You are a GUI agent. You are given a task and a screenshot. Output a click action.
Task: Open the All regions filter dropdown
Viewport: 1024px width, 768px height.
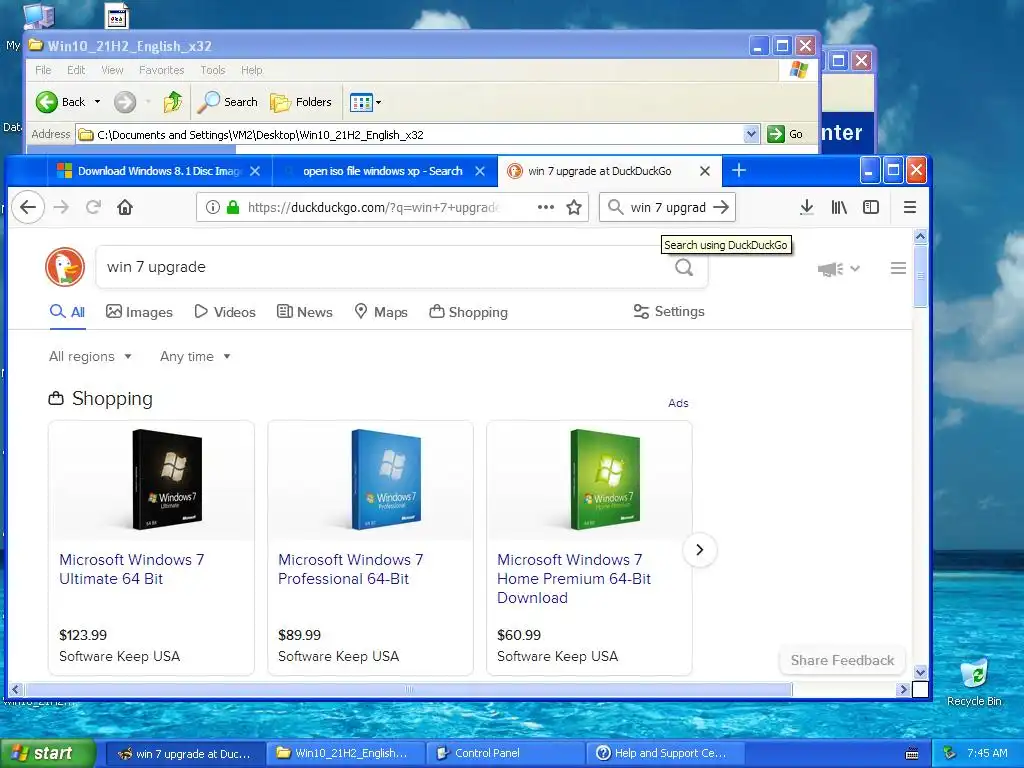(x=90, y=357)
